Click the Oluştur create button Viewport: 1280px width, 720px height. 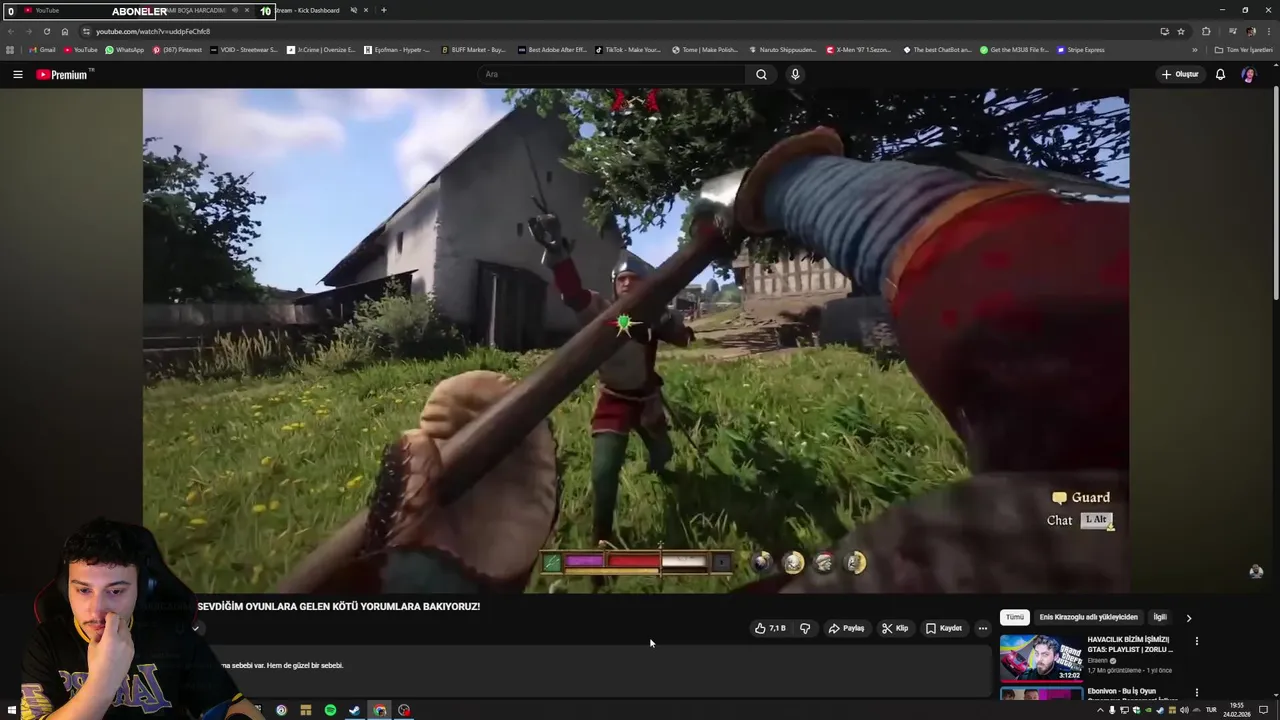pos(1180,74)
